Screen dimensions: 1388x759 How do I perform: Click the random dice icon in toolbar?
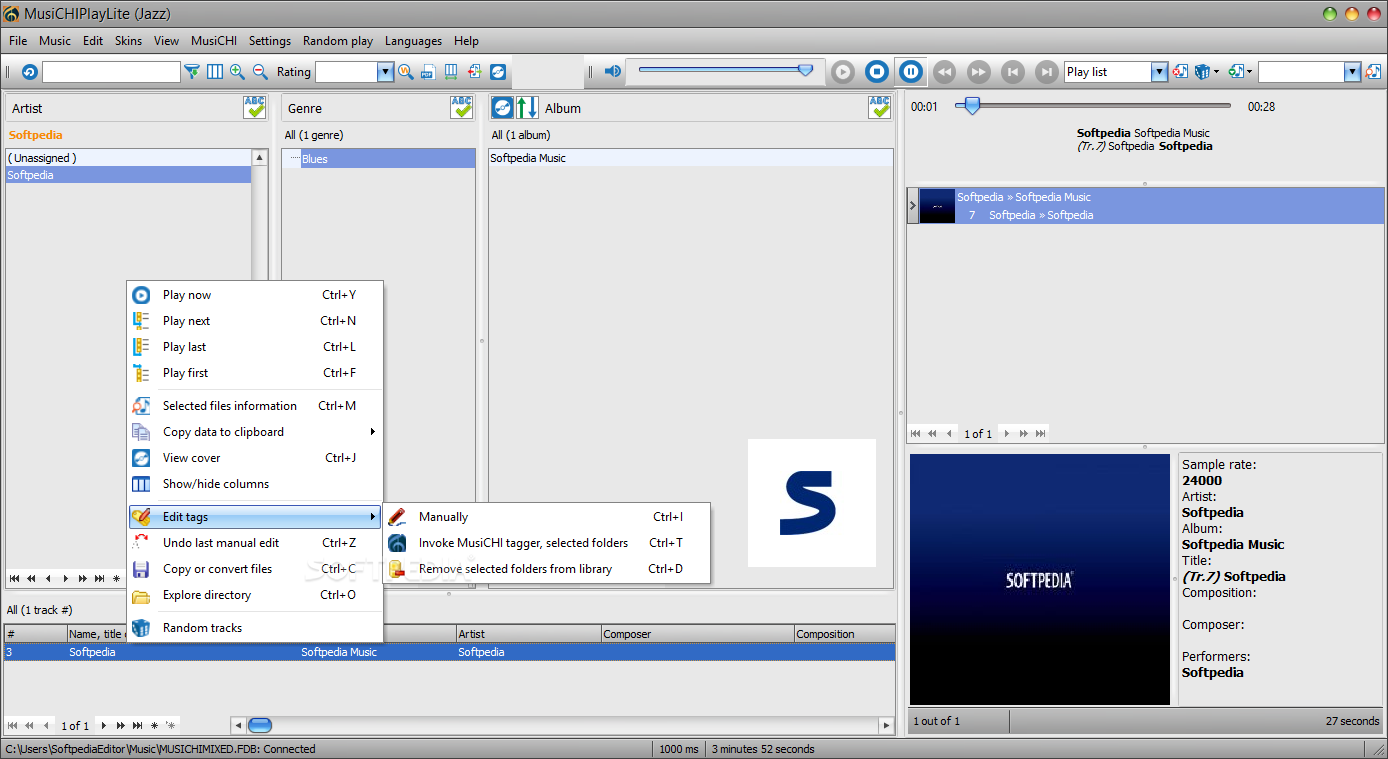pos(1202,72)
